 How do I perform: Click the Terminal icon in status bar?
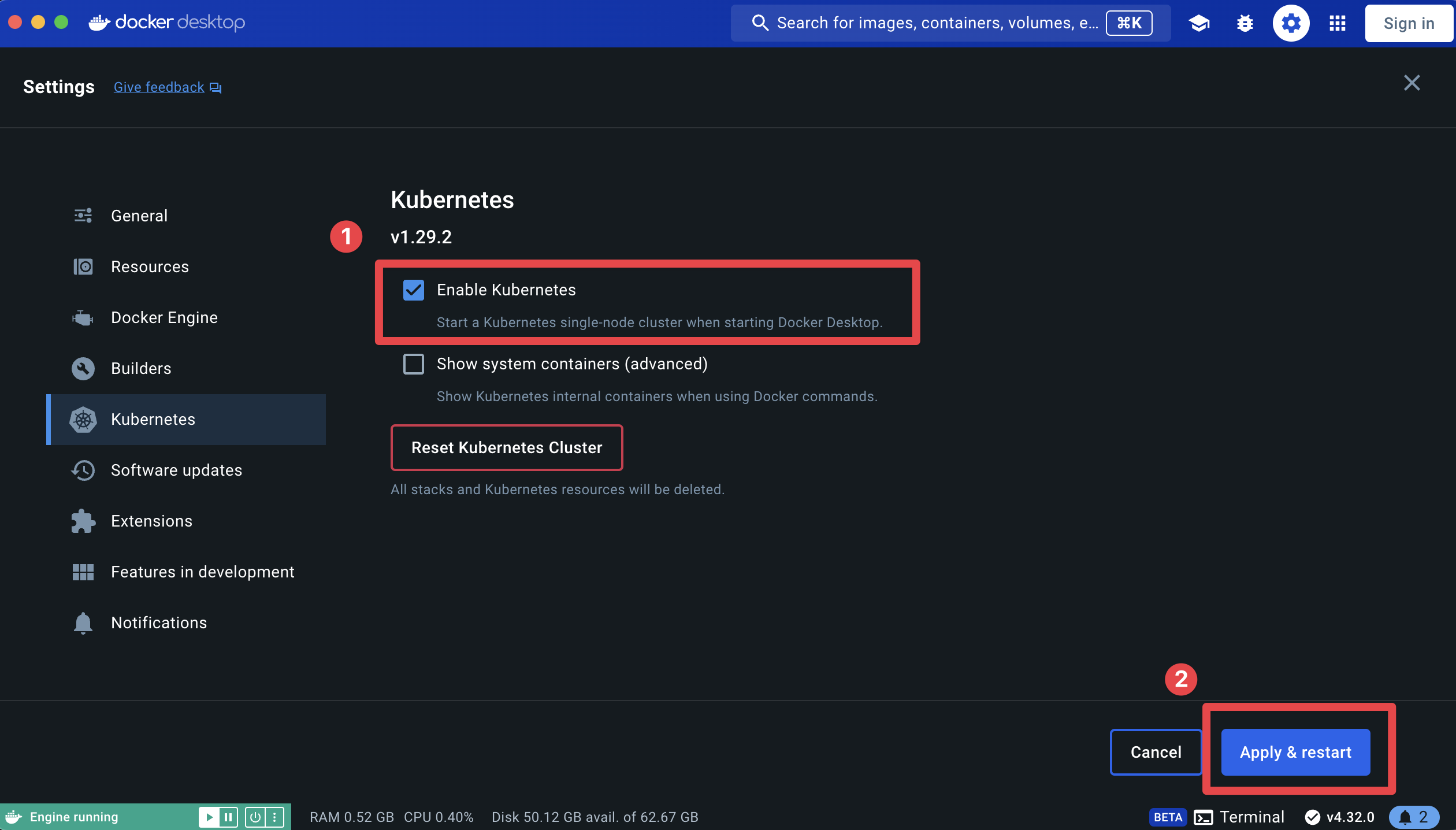pos(1204,817)
